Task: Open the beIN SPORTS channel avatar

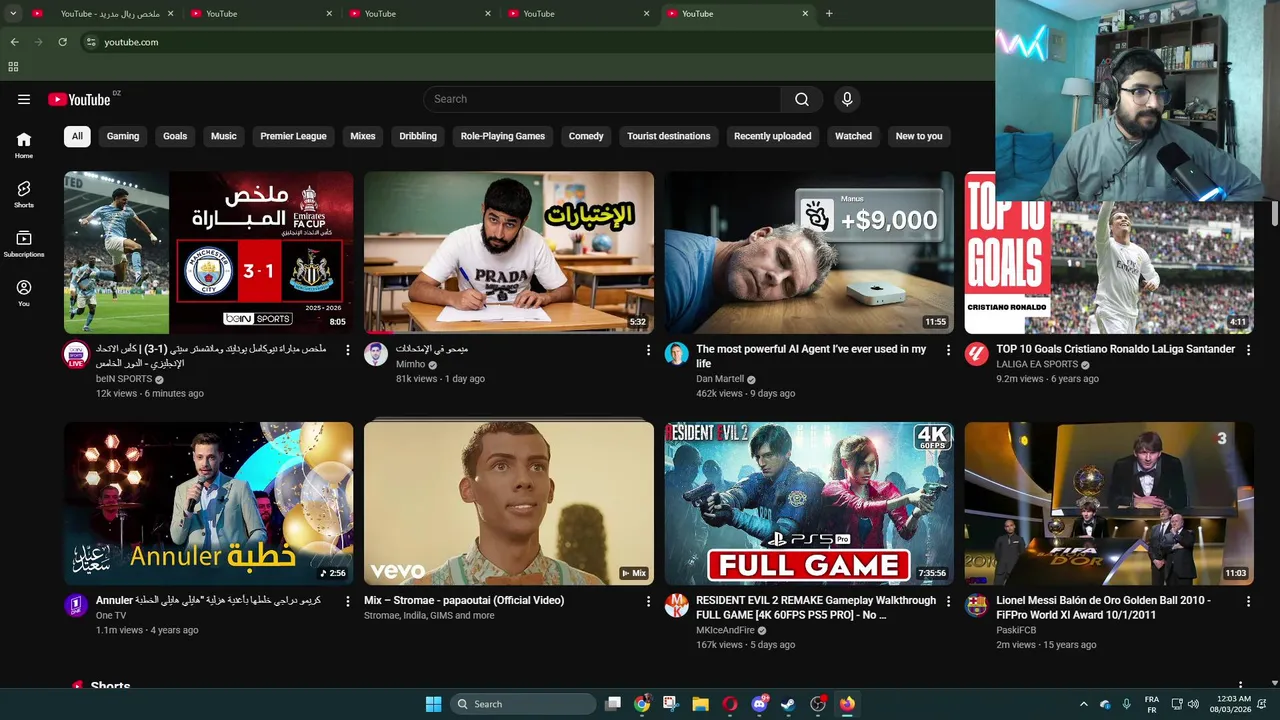Action: 76,354
